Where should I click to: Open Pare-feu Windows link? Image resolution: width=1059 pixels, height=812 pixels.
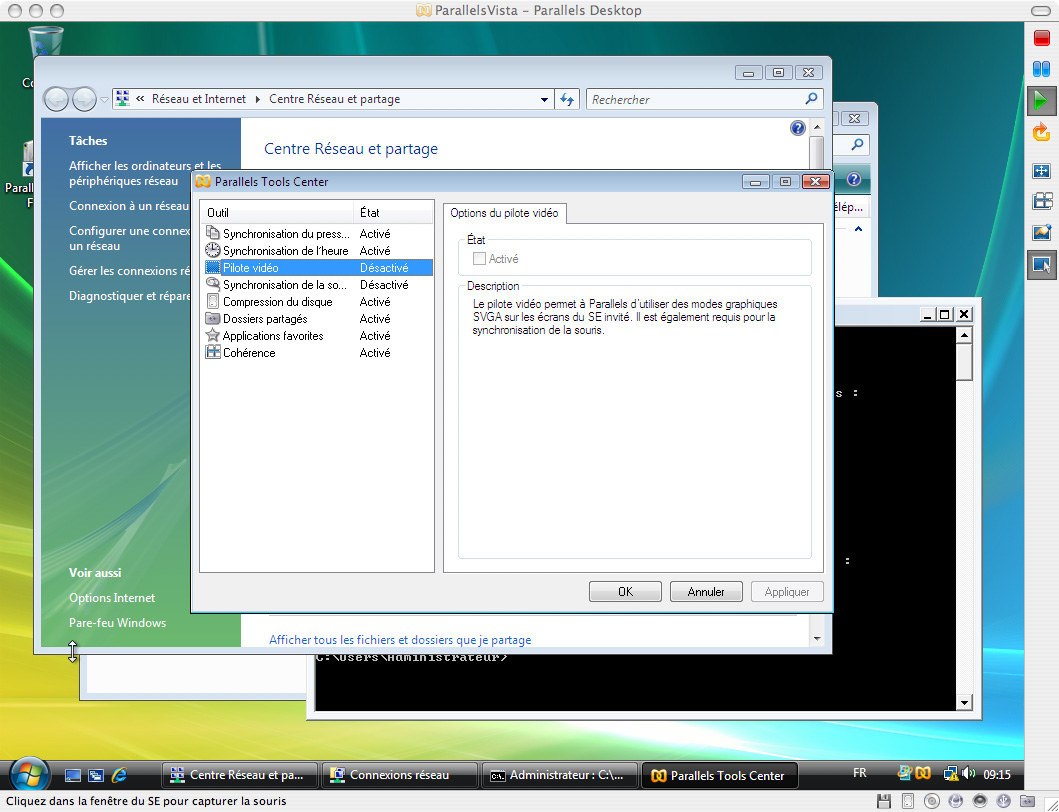[x=118, y=623]
